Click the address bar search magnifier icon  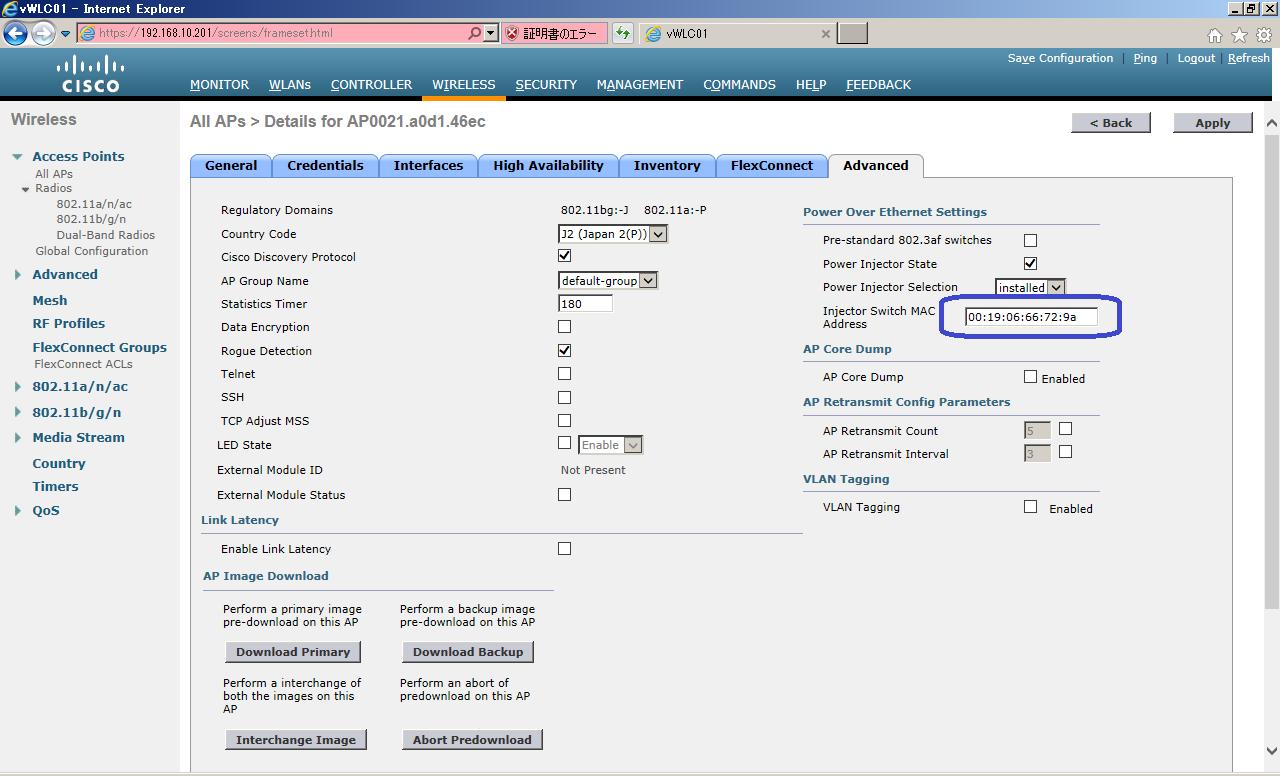click(x=474, y=33)
